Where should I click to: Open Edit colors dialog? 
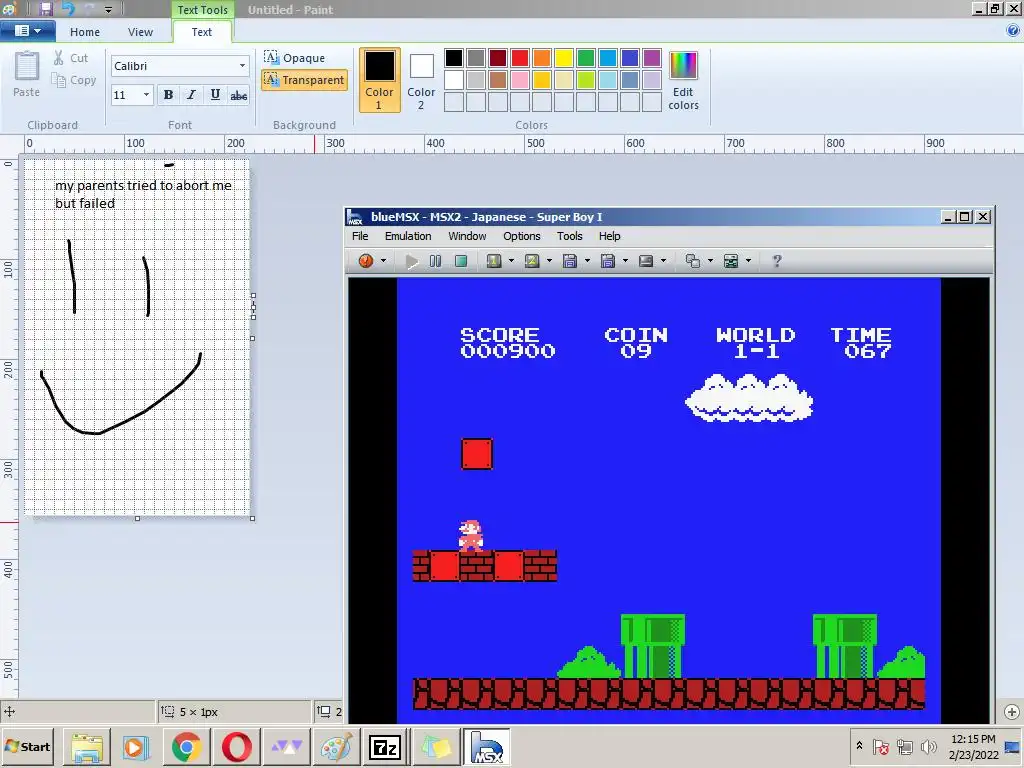pyautogui.click(x=683, y=80)
